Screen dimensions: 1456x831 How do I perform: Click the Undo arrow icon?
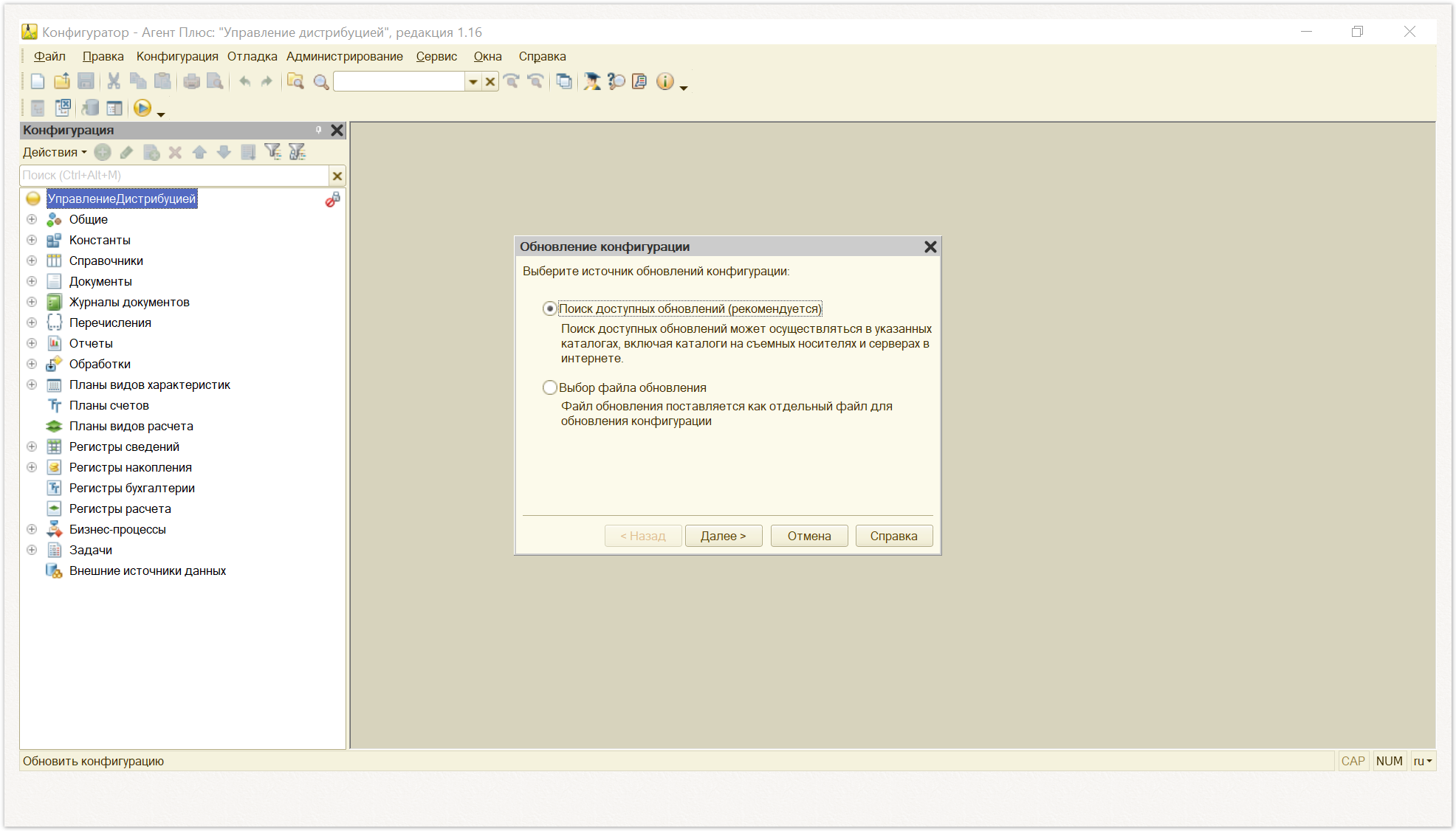[x=244, y=81]
